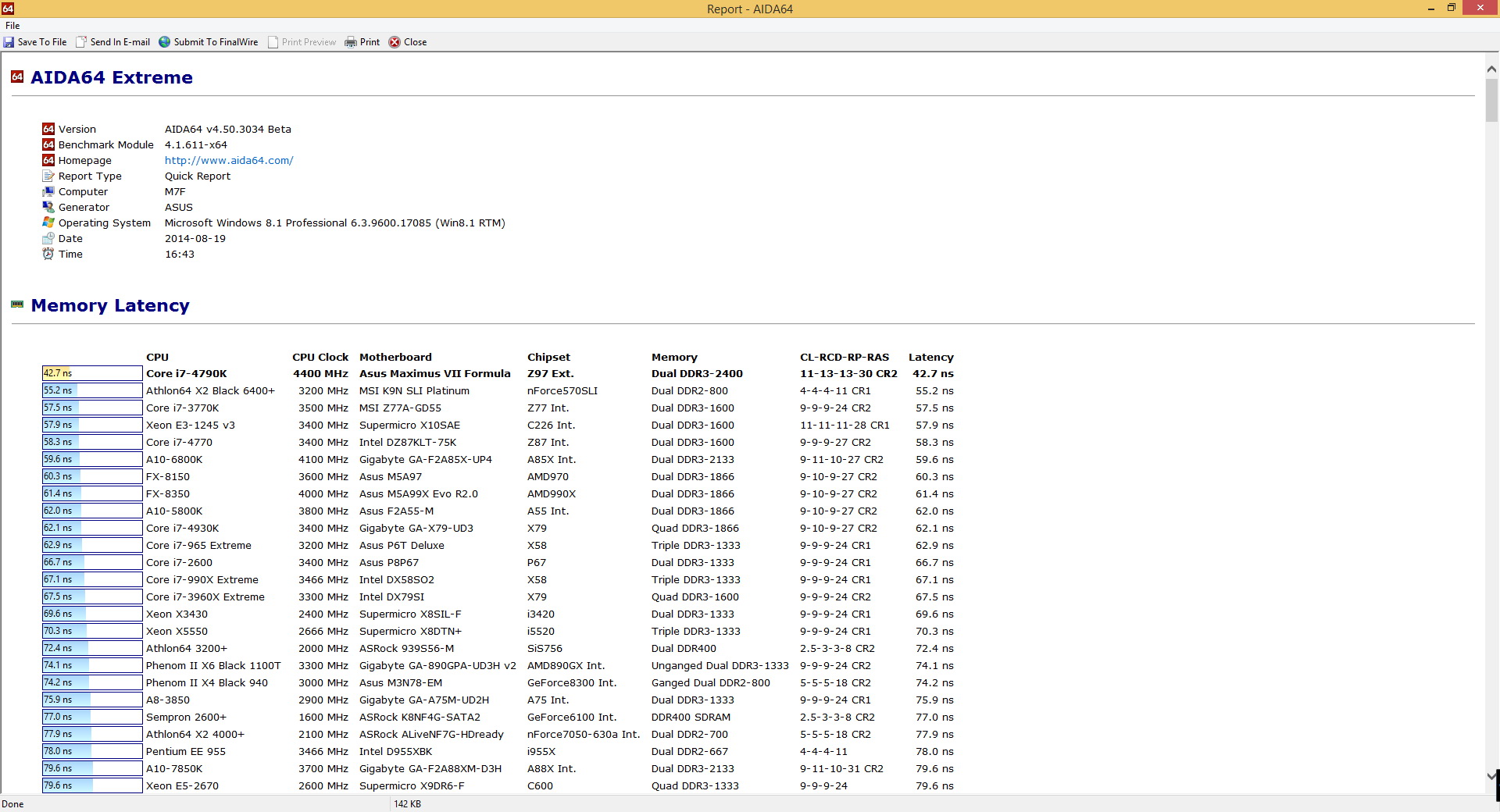Image resolution: width=1500 pixels, height=812 pixels.
Task: Click the Date calendar icon
Action: tap(48, 238)
